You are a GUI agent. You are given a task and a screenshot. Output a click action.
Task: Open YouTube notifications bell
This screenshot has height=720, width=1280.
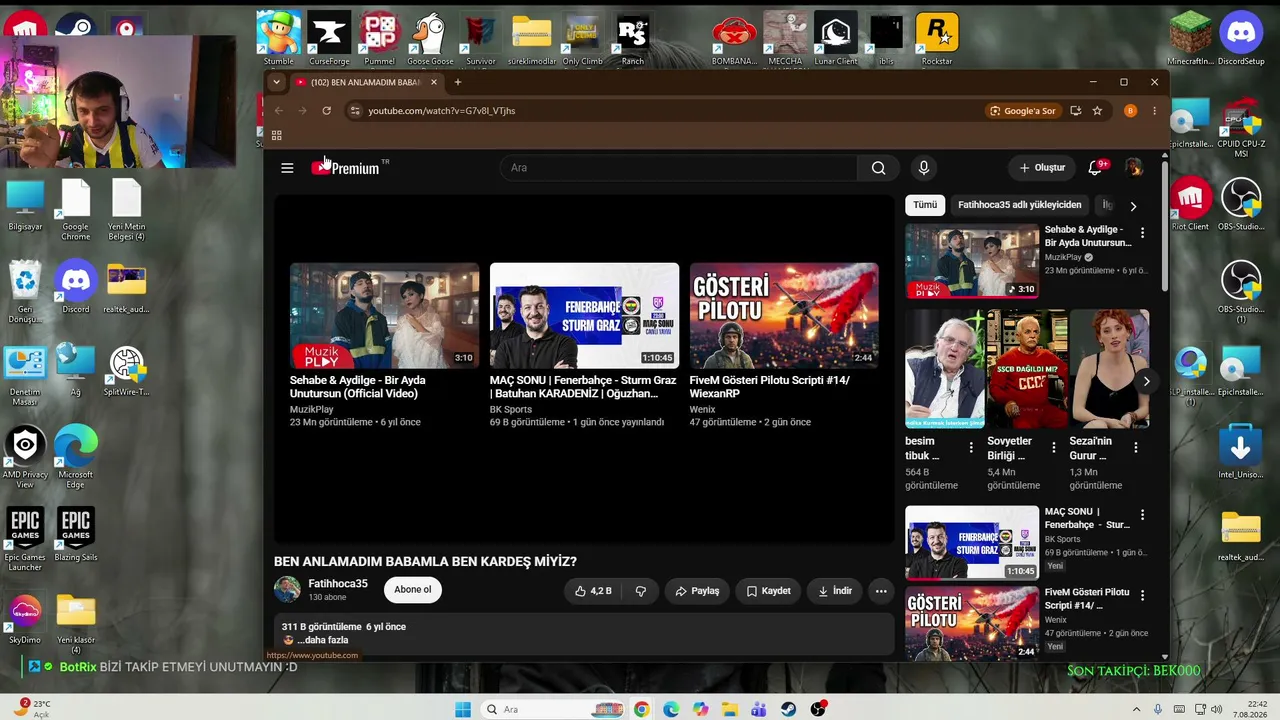tap(1096, 167)
